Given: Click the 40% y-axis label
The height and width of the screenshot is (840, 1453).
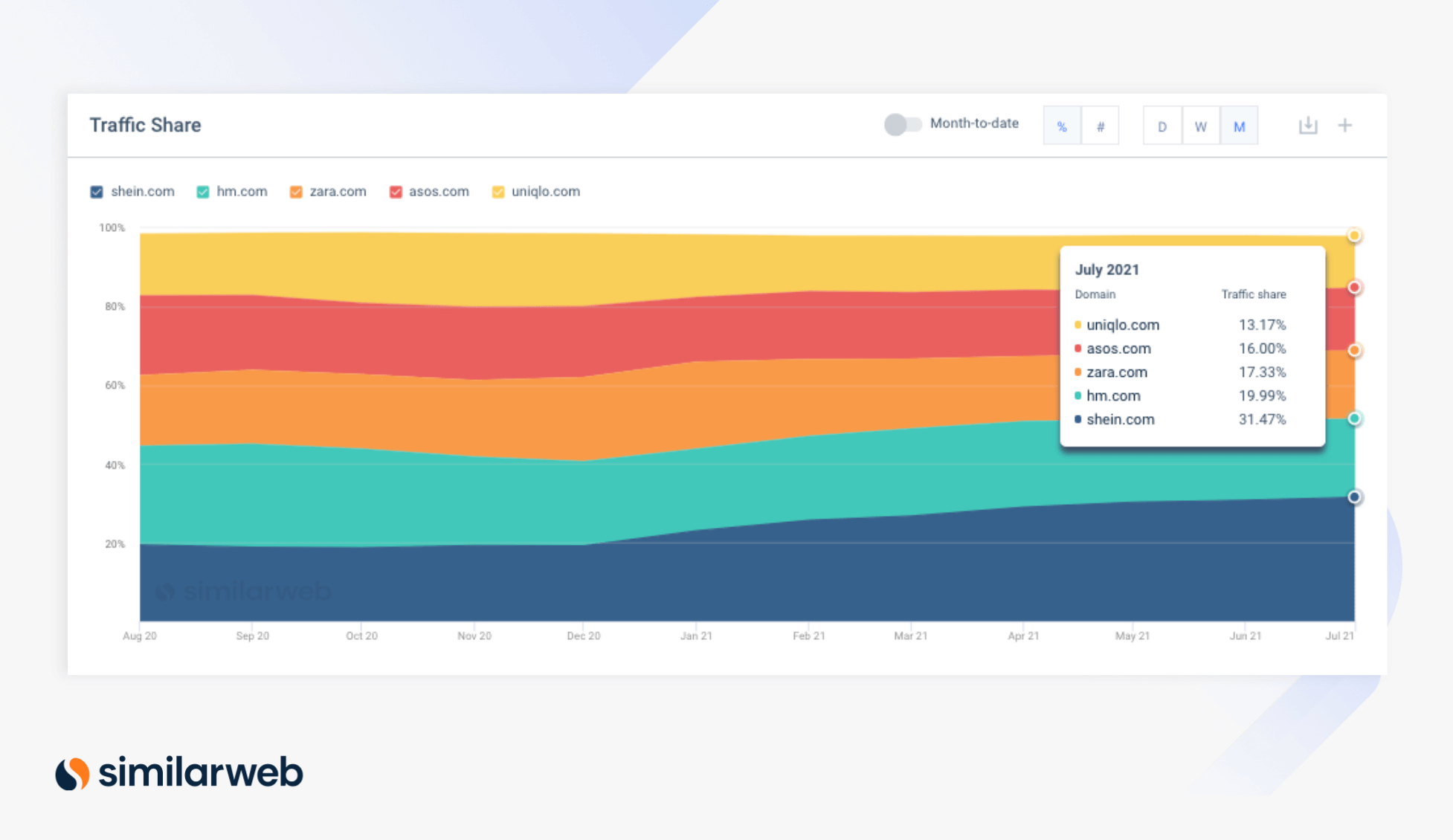Looking at the screenshot, I should pos(115,465).
